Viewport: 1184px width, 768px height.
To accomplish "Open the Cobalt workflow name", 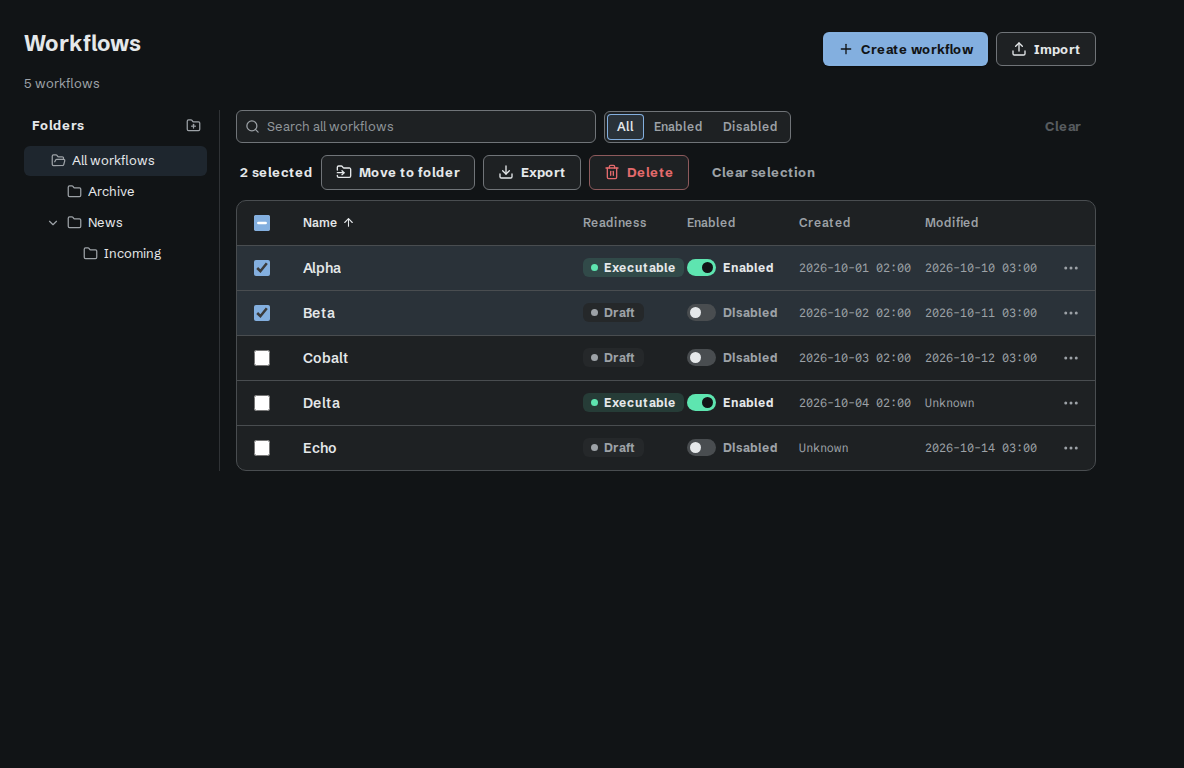I will click(x=325, y=358).
